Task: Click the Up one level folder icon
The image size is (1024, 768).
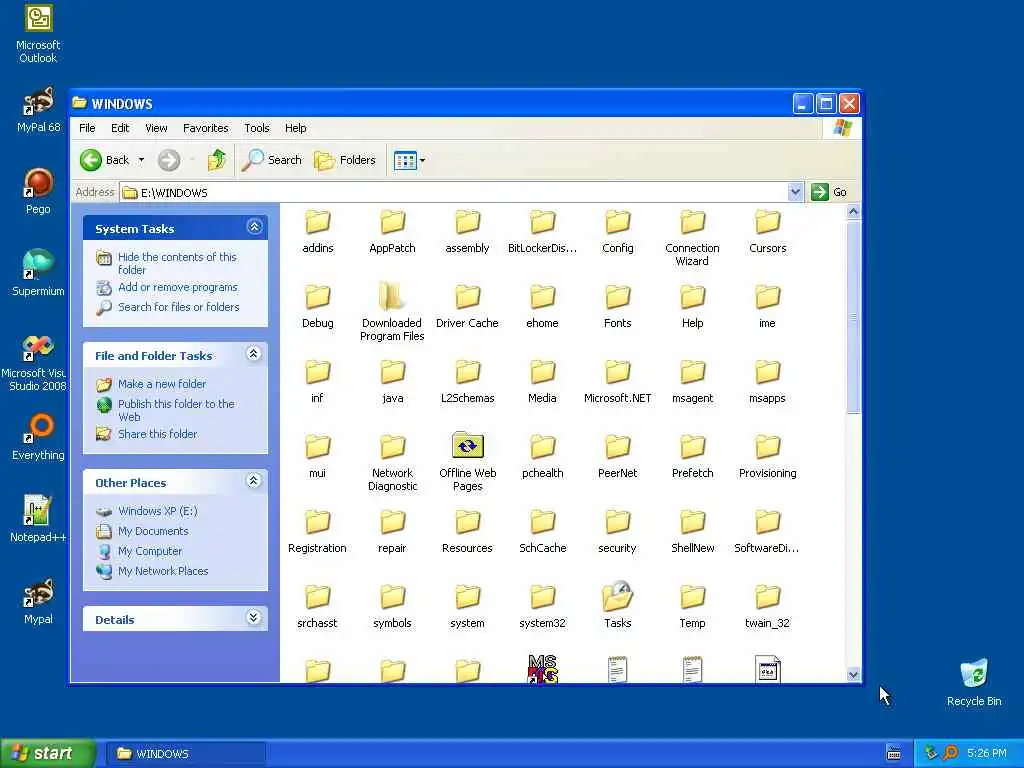Action: click(217, 160)
